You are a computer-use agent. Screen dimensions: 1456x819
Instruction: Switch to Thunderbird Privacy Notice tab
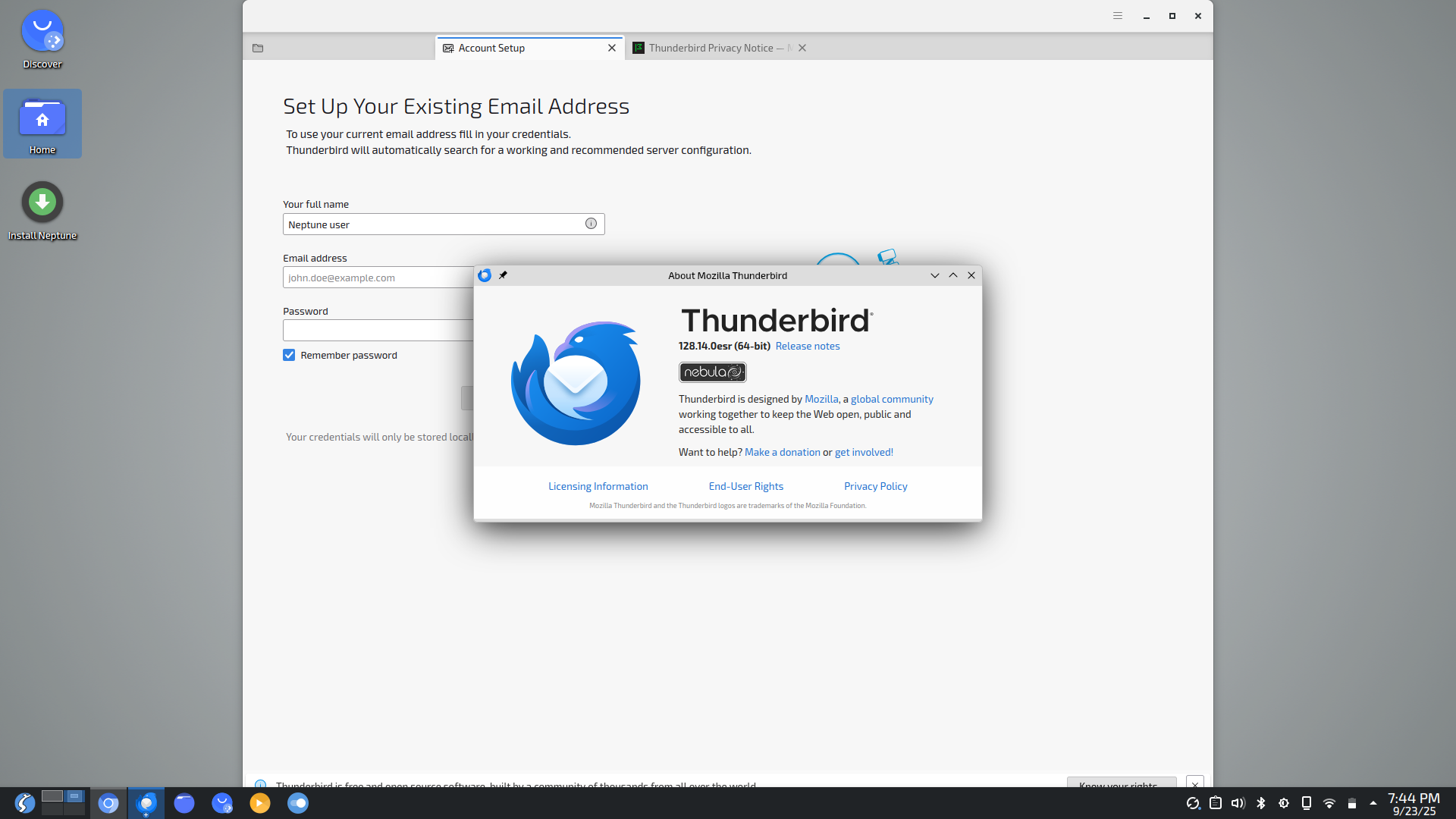click(x=711, y=48)
